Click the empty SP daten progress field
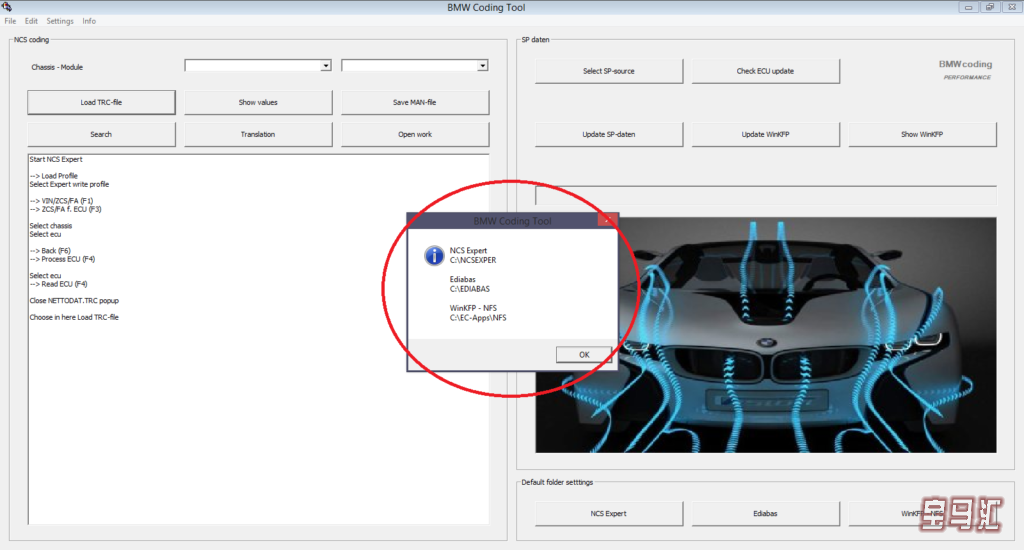 [765, 195]
